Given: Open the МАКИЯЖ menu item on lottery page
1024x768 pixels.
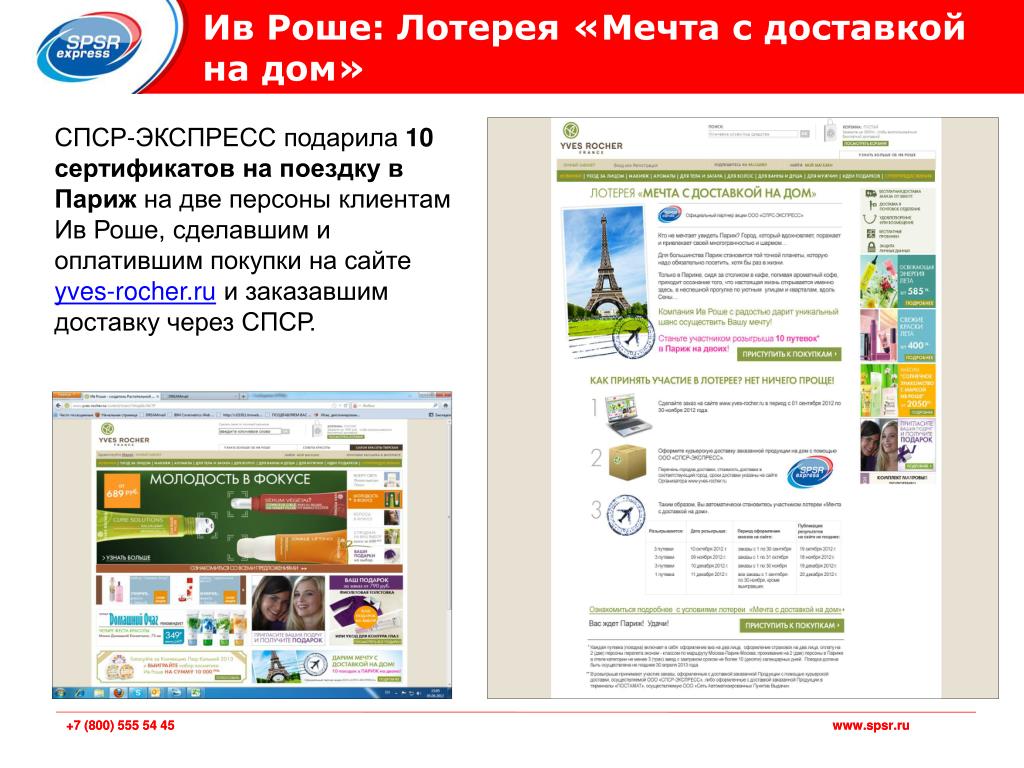Looking at the screenshot, I should (638, 176).
